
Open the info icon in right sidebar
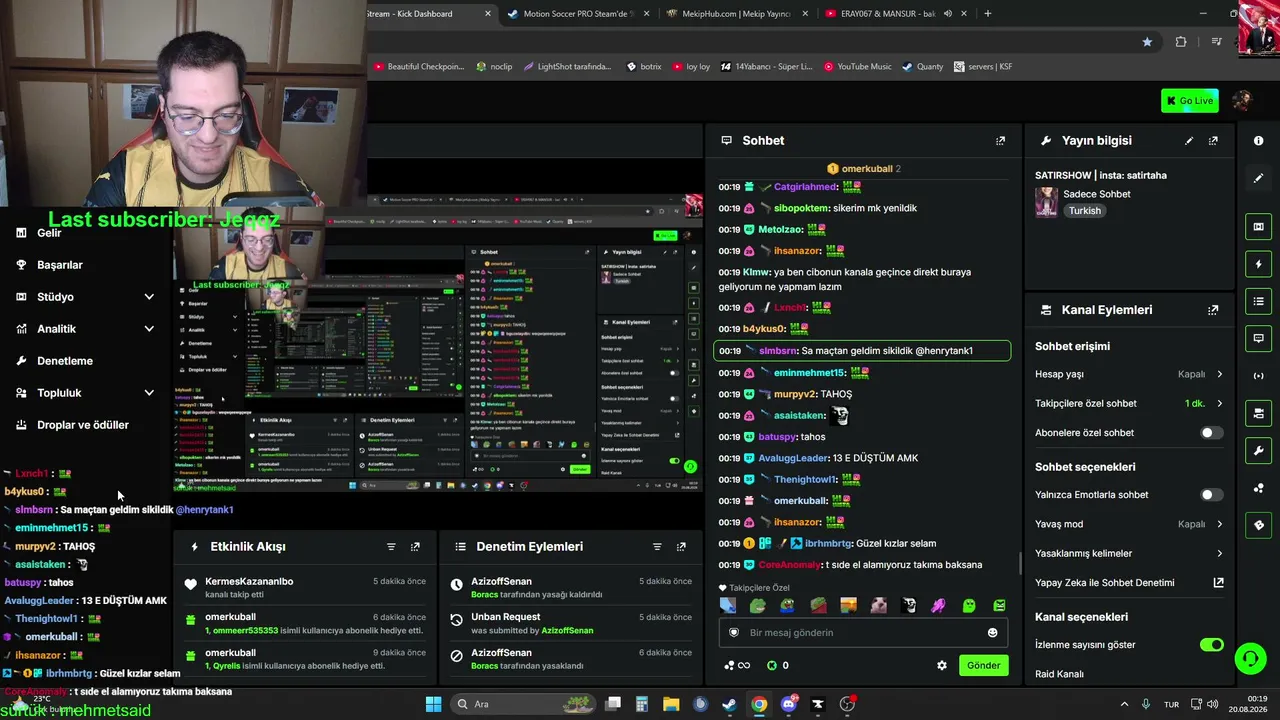click(1258, 141)
